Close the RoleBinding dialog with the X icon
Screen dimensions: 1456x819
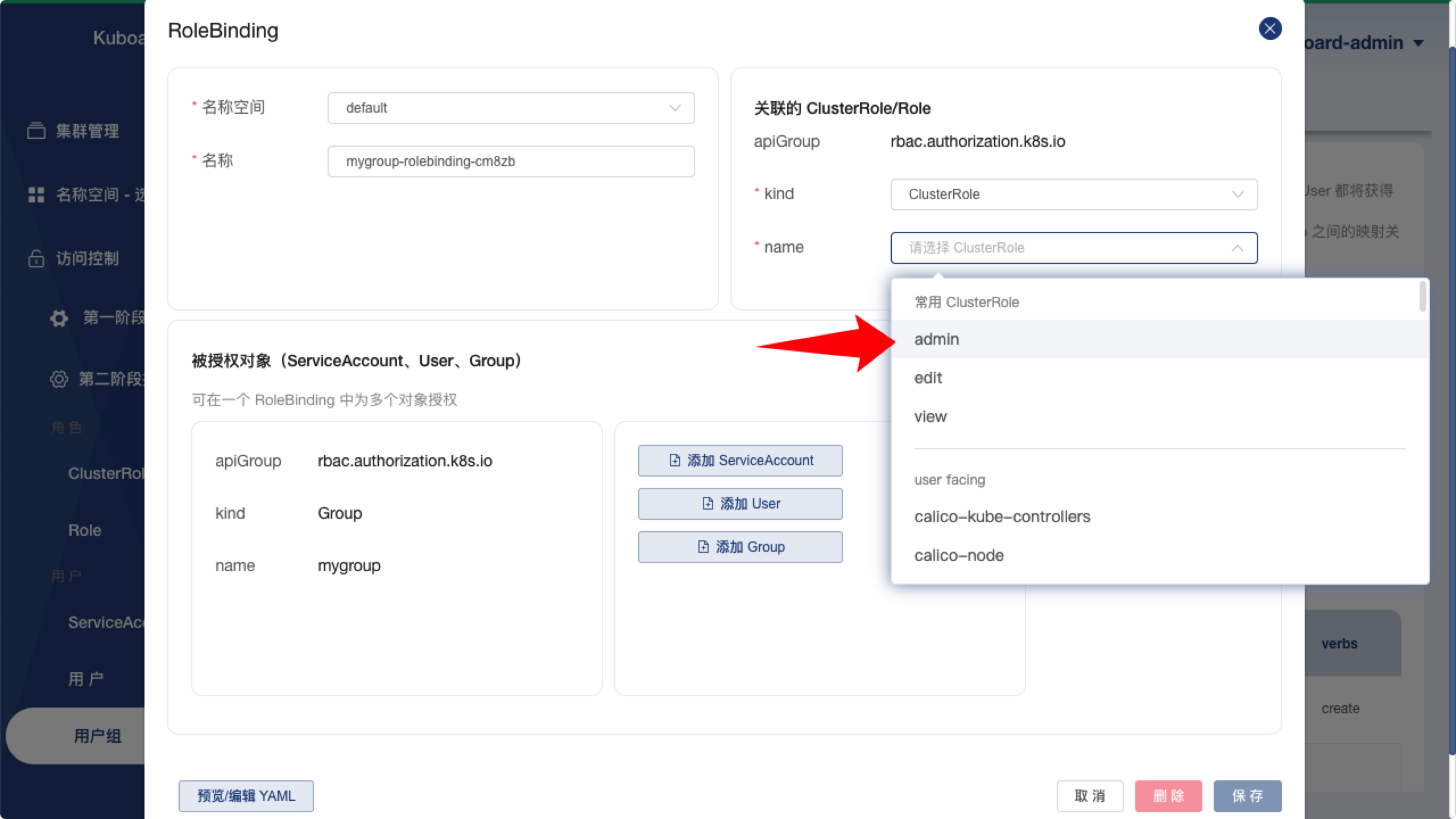(x=1270, y=28)
